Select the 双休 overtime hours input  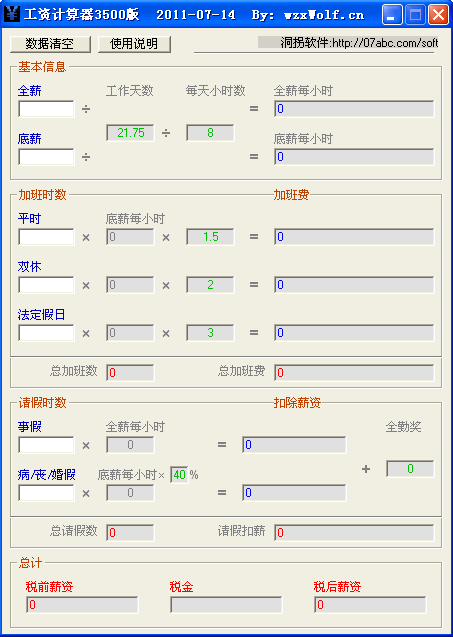point(46,285)
